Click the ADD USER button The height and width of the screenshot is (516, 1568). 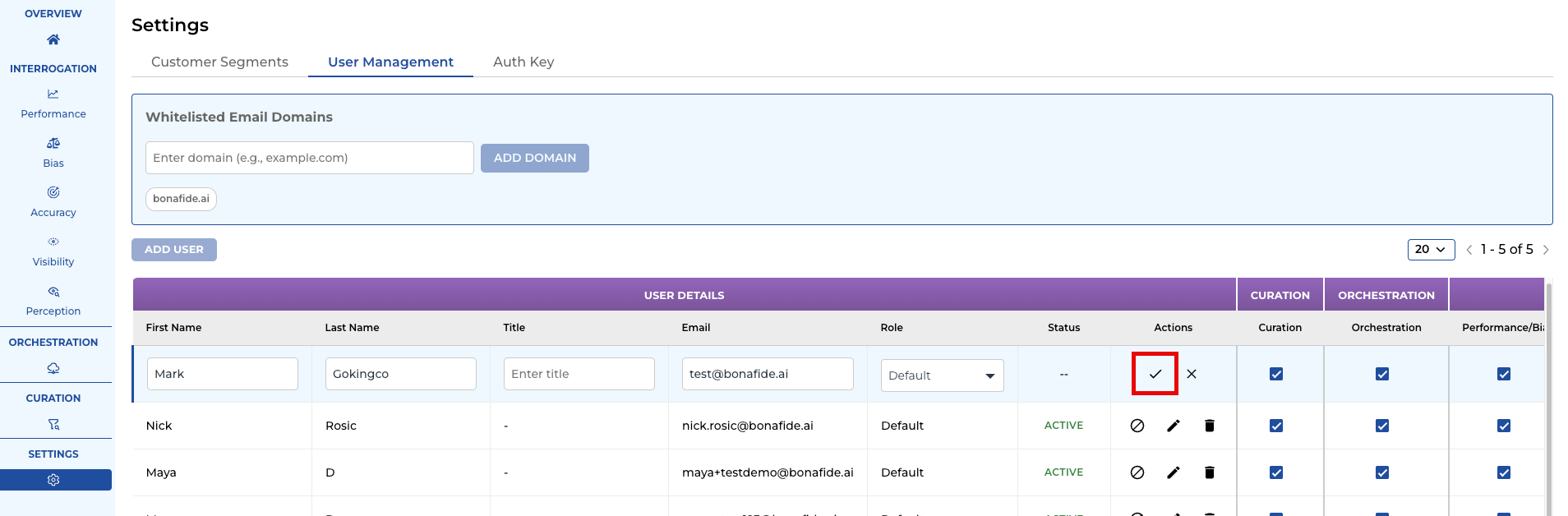pos(174,250)
